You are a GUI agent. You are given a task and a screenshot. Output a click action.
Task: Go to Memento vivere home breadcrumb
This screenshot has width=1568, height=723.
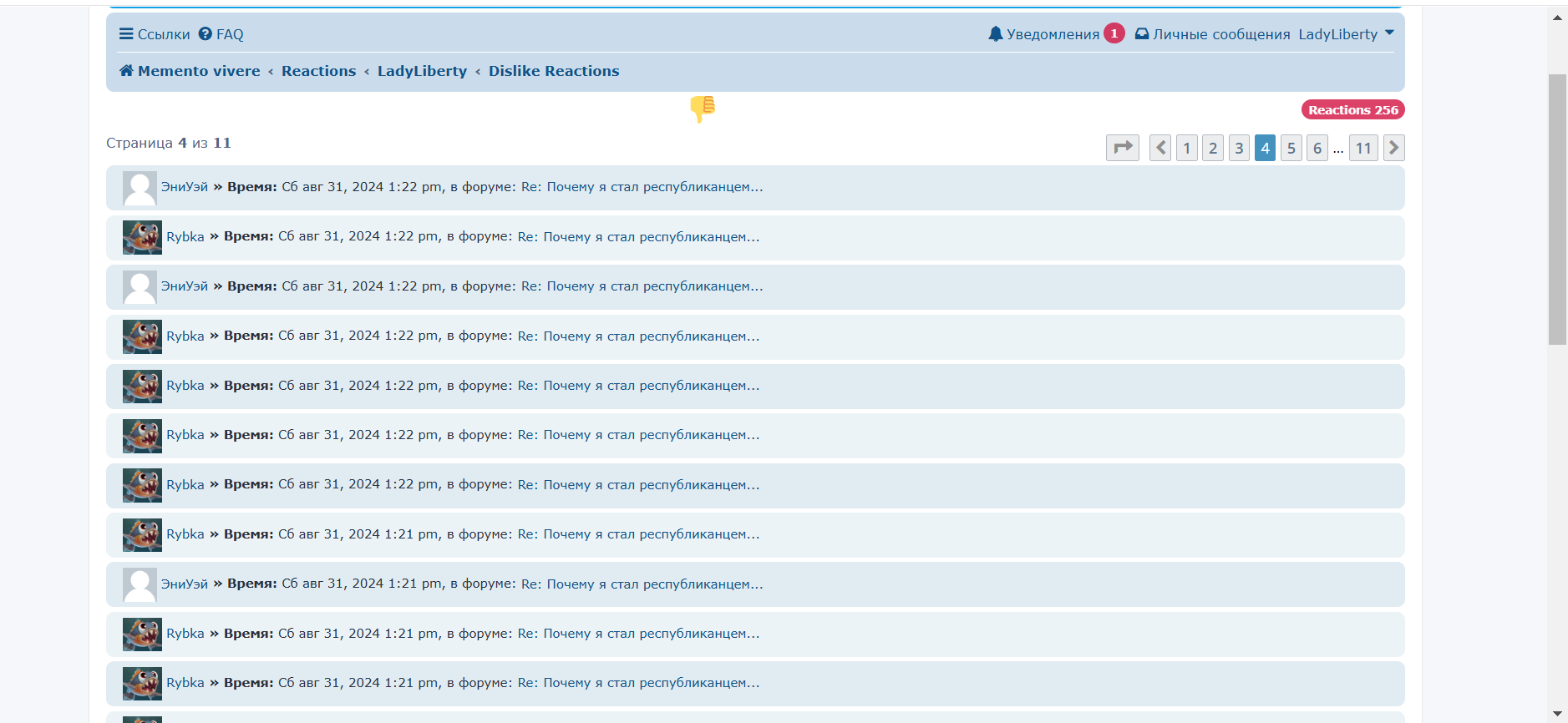point(190,71)
